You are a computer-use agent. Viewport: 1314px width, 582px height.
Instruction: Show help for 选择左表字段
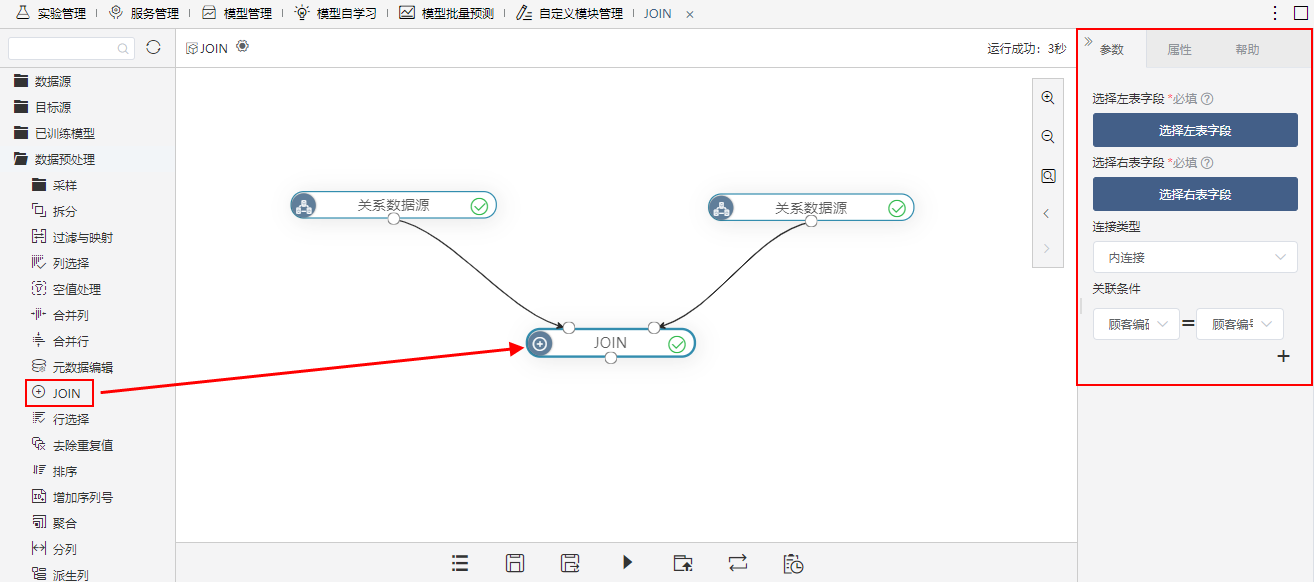point(1207,99)
